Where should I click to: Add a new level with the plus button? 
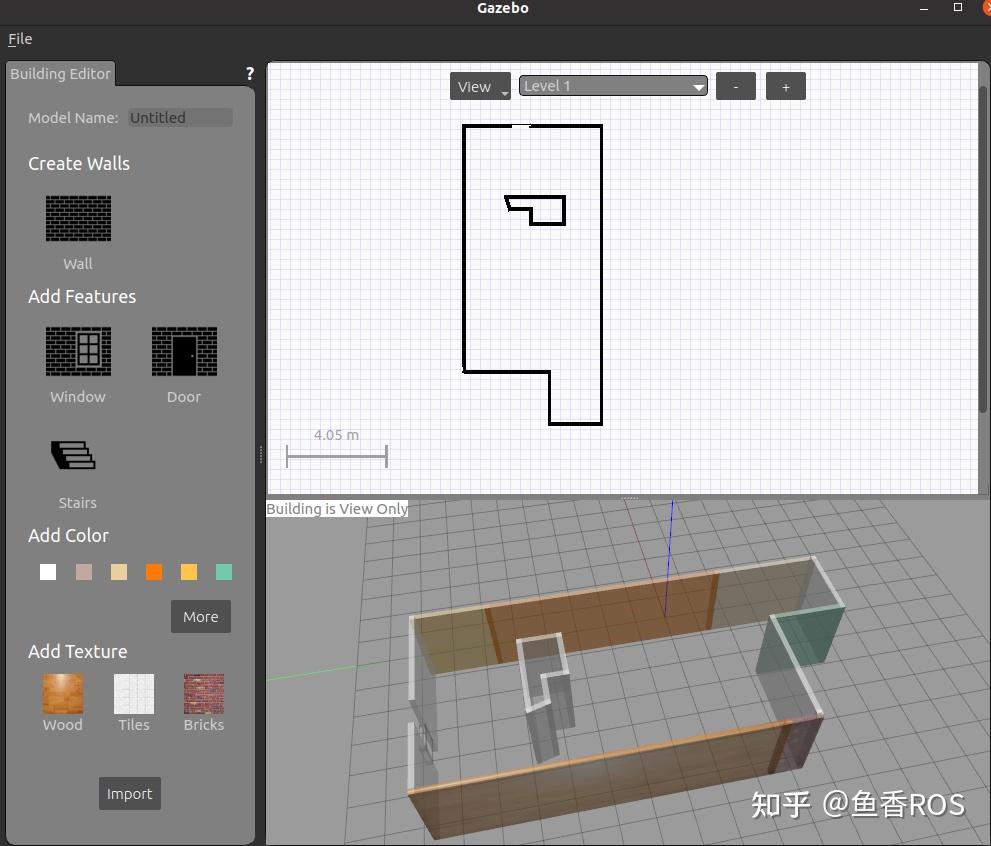[x=786, y=86]
